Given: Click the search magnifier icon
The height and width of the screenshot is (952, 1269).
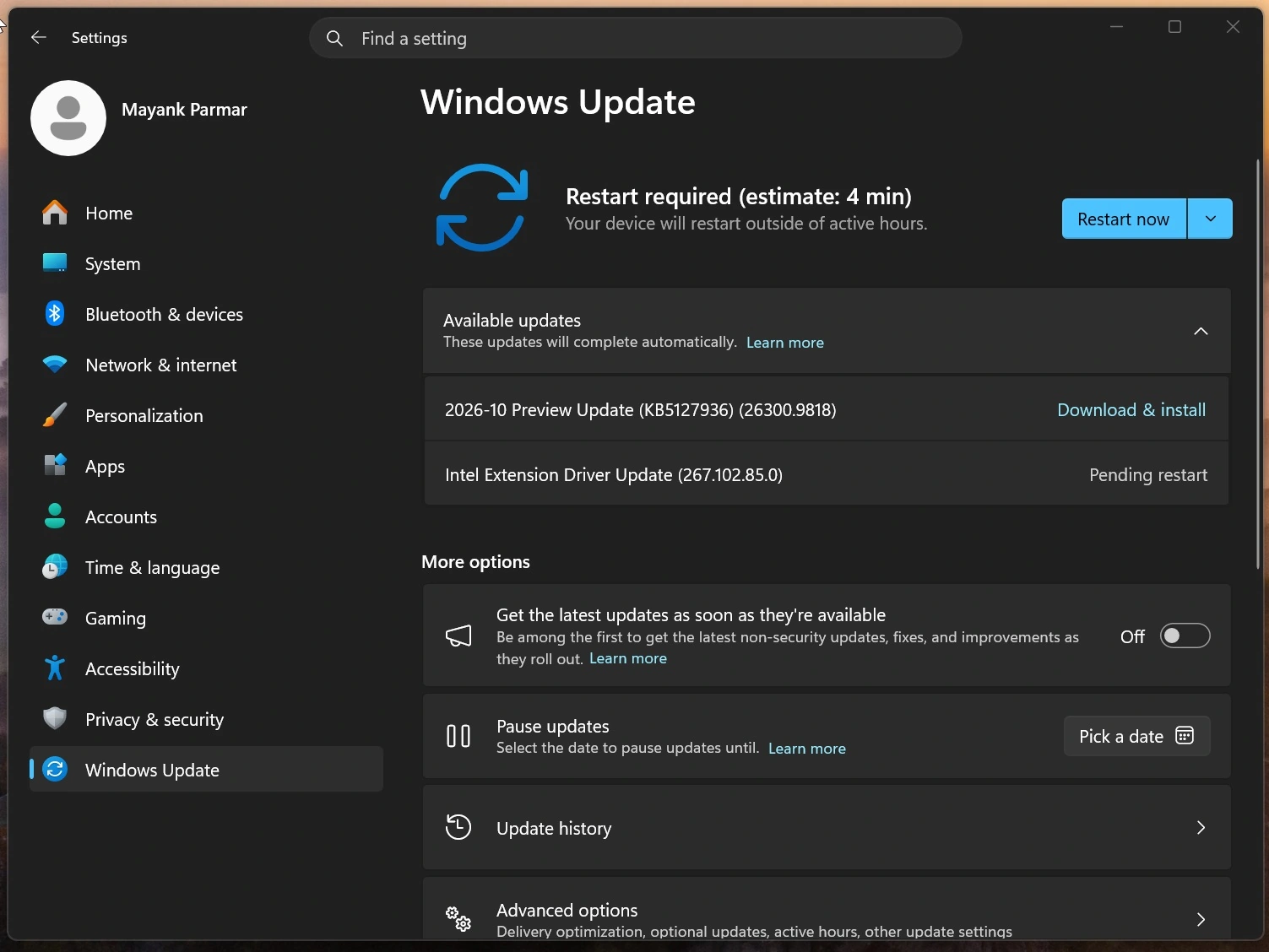Looking at the screenshot, I should pyautogui.click(x=334, y=39).
